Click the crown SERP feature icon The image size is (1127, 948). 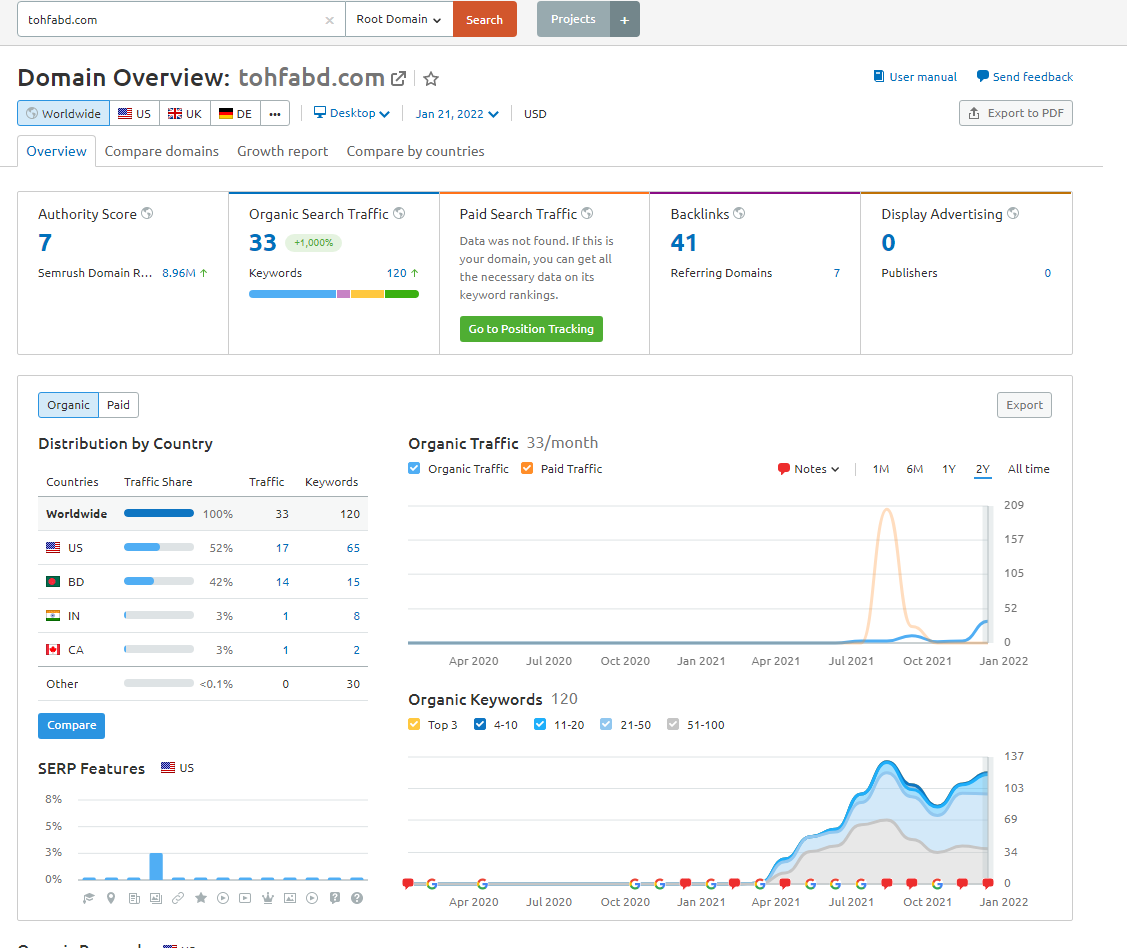pyautogui.click(x=267, y=898)
